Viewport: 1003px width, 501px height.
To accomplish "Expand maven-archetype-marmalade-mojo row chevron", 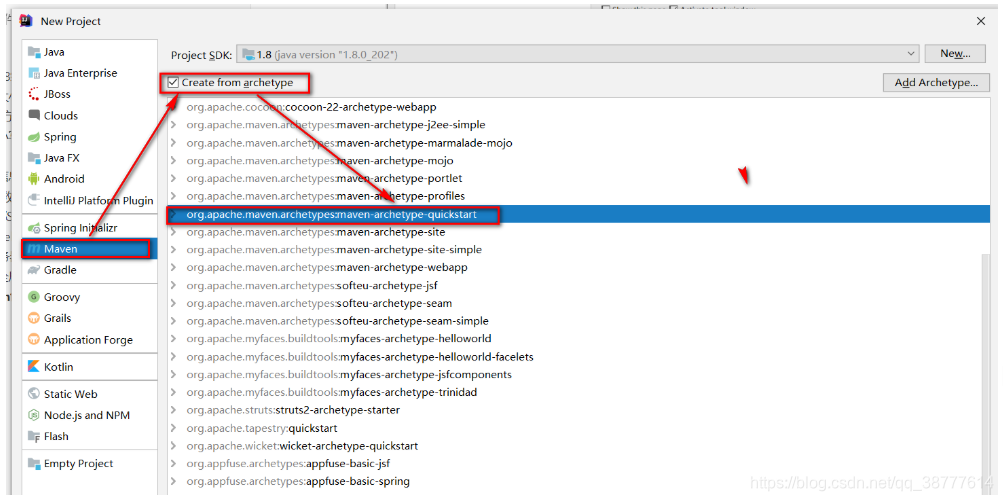I will 173,143.
